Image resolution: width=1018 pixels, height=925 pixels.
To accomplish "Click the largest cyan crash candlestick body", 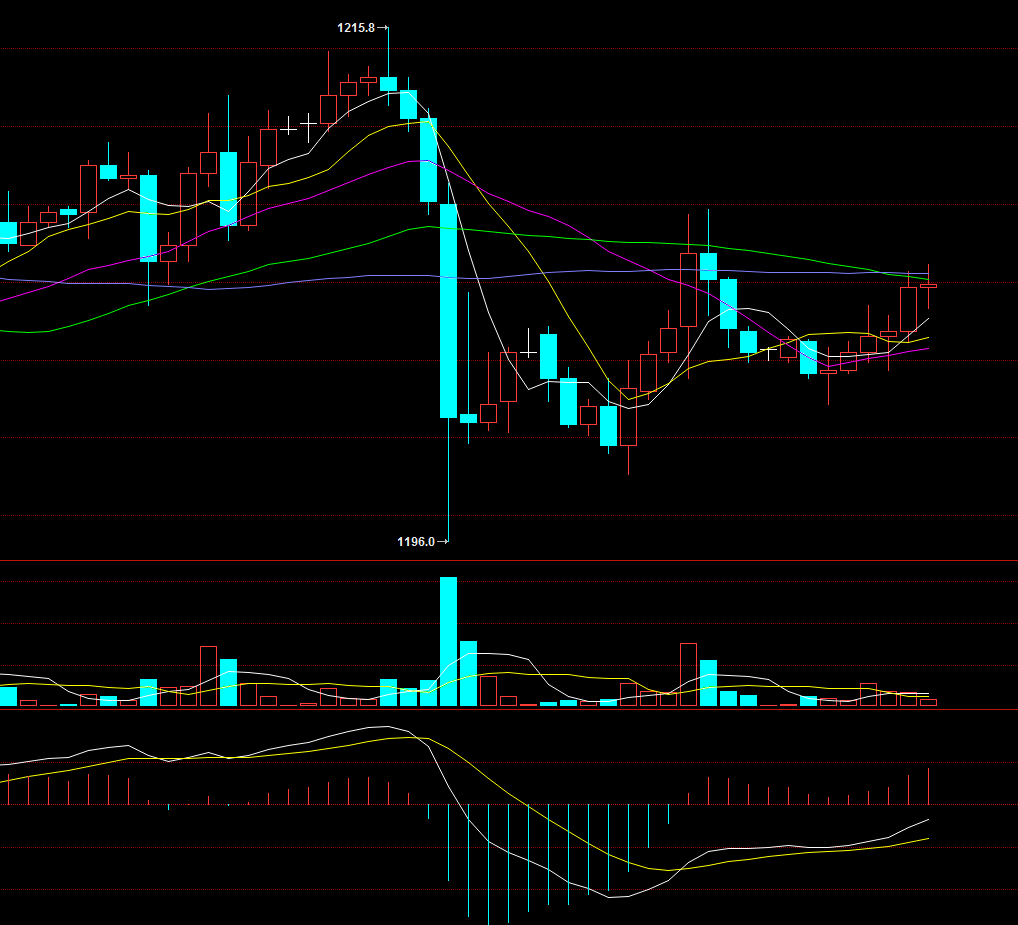I will click(448, 310).
